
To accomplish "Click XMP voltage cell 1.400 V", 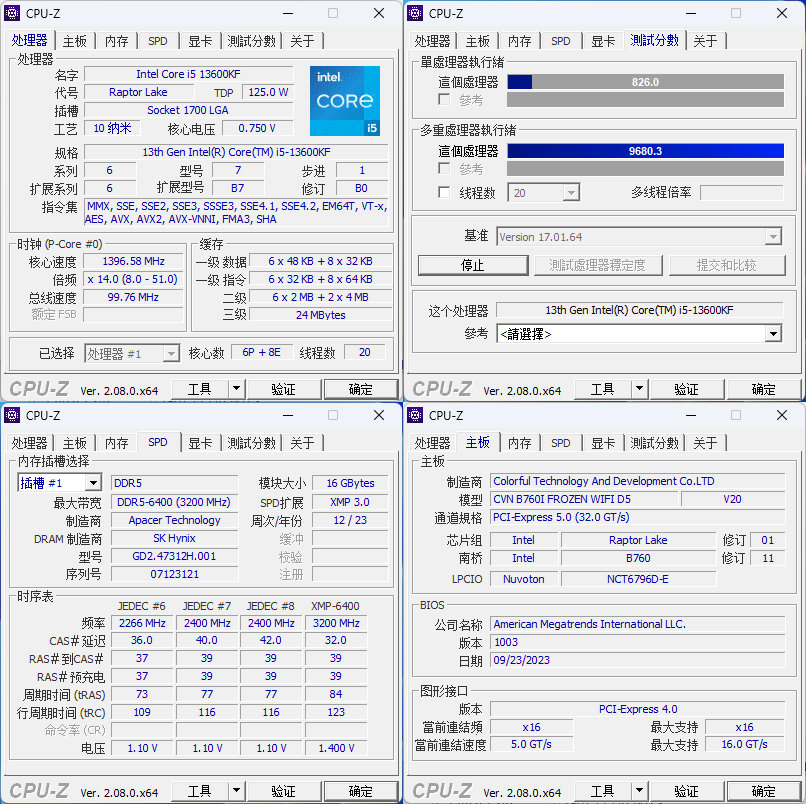I will (x=336, y=748).
